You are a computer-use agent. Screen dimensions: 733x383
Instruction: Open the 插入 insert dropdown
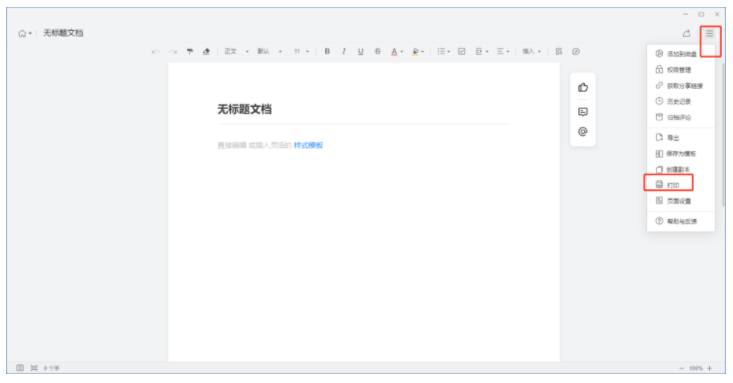[532, 51]
